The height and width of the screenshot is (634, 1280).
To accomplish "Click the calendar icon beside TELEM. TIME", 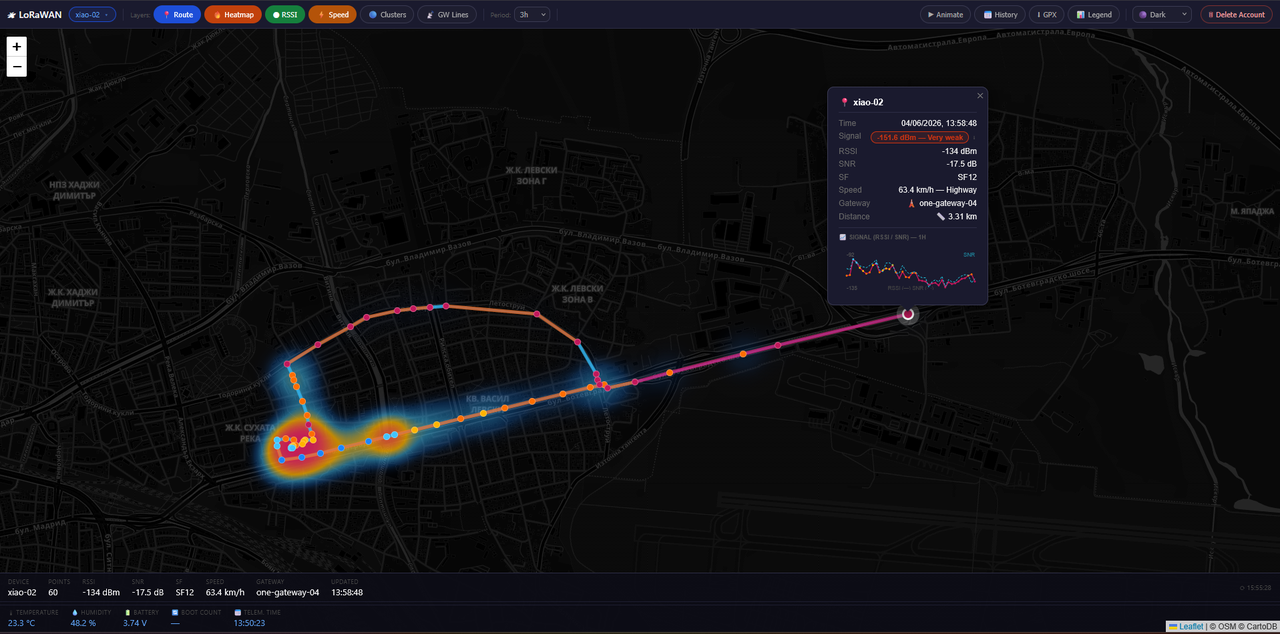I will 237,612.
